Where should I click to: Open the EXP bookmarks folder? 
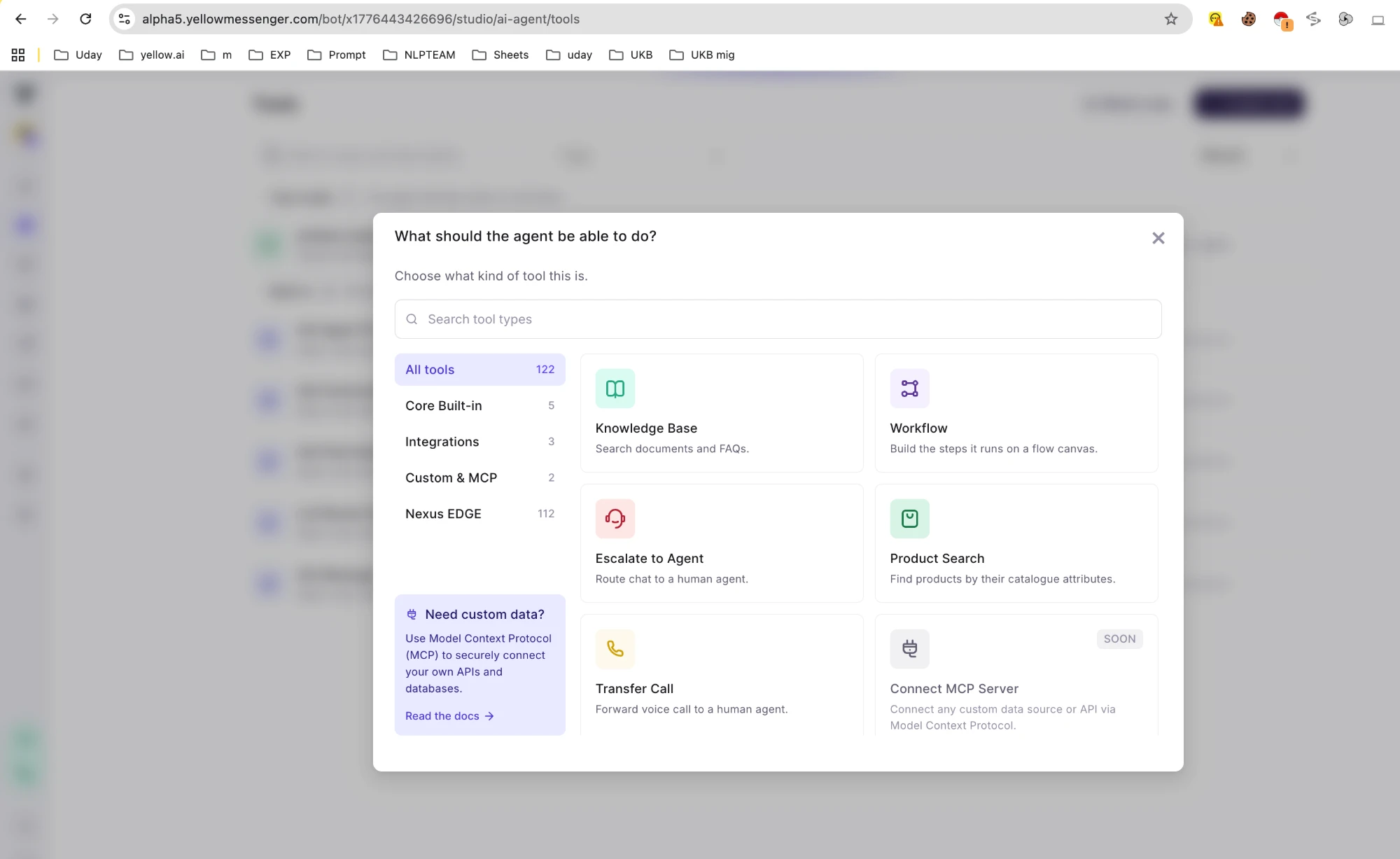pyautogui.click(x=269, y=55)
